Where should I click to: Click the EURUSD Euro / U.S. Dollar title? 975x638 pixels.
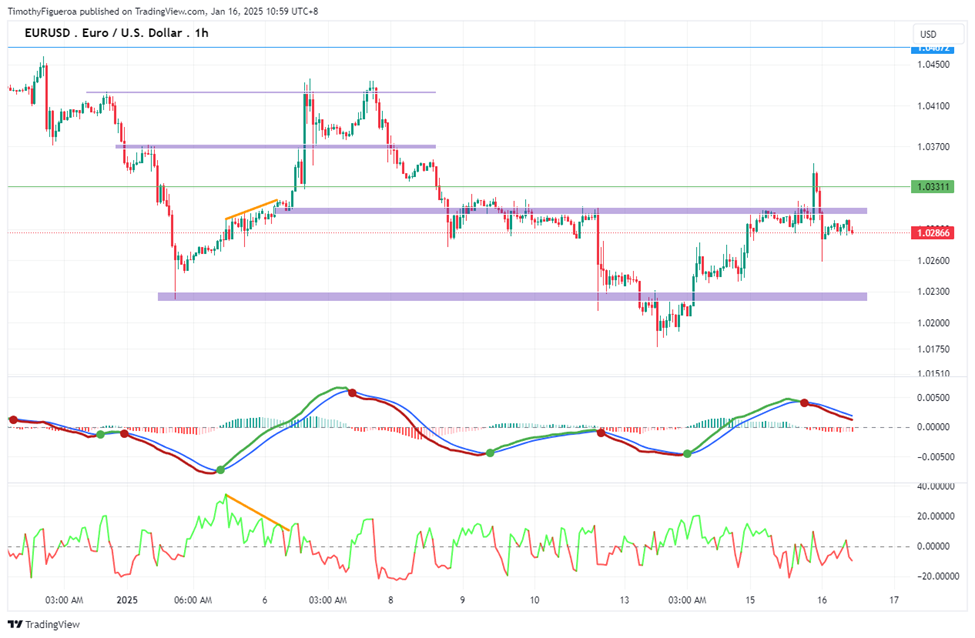(116, 33)
